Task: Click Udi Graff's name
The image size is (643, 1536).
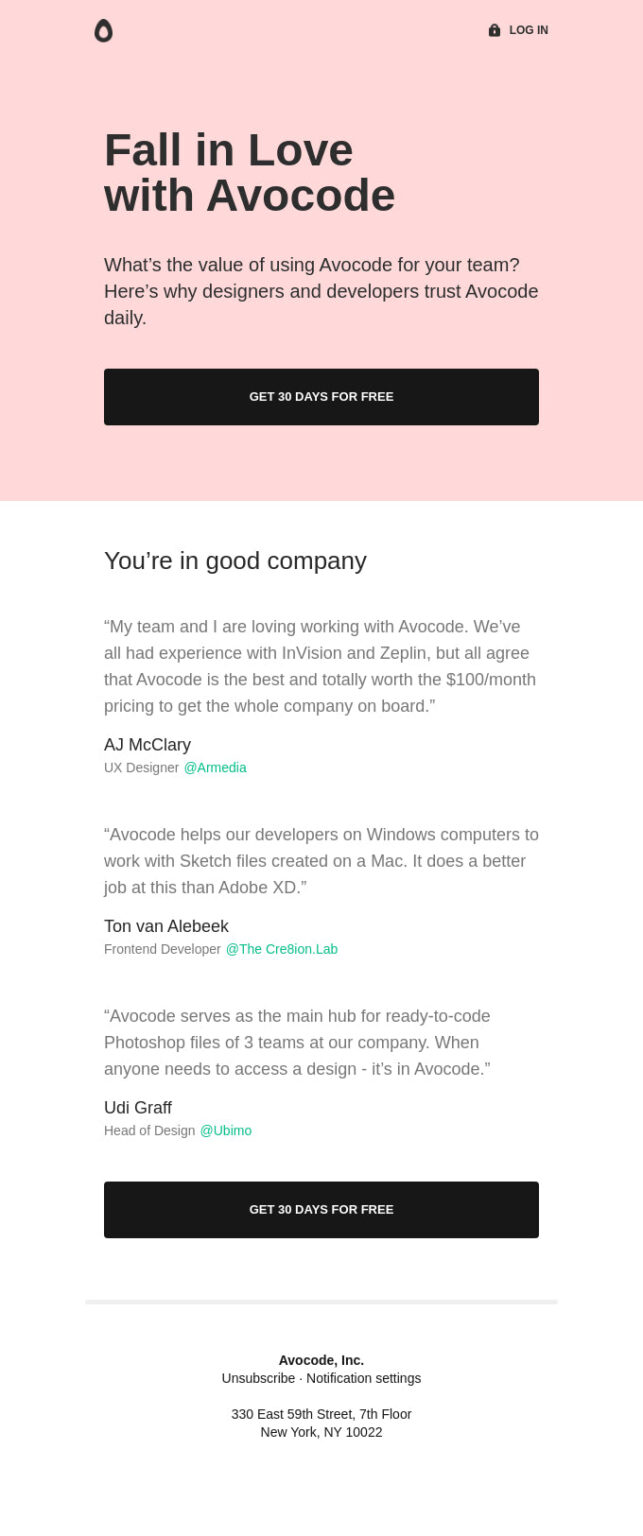Action: [x=137, y=1107]
